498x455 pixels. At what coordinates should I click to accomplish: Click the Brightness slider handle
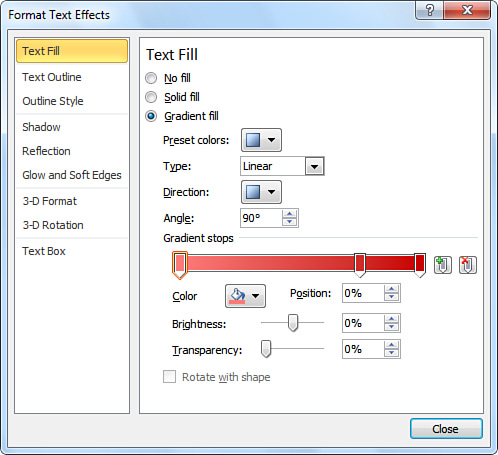tap(293, 323)
